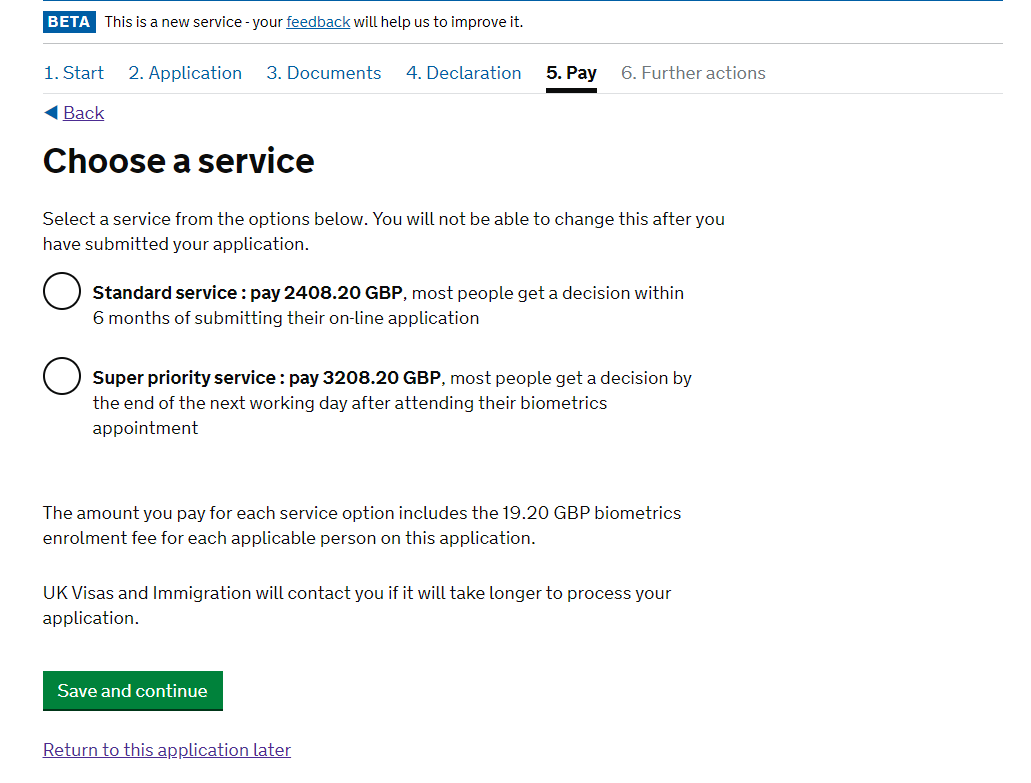Select the current 5. Pay step
The image size is (1031, 783).
click(571, 73)
